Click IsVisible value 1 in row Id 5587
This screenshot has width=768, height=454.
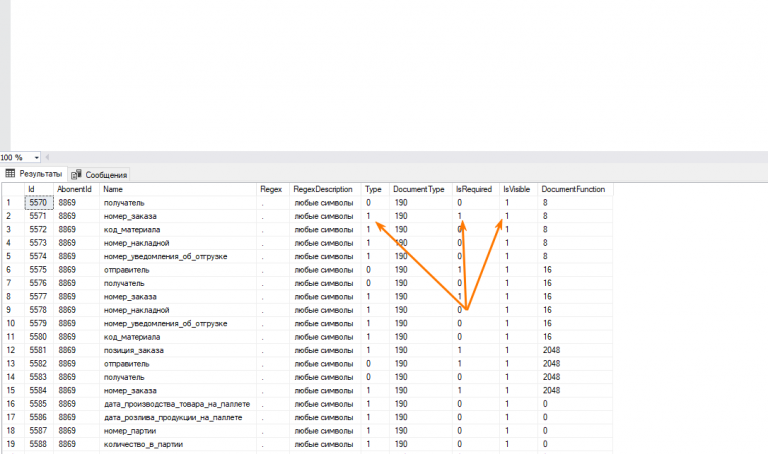518,430
